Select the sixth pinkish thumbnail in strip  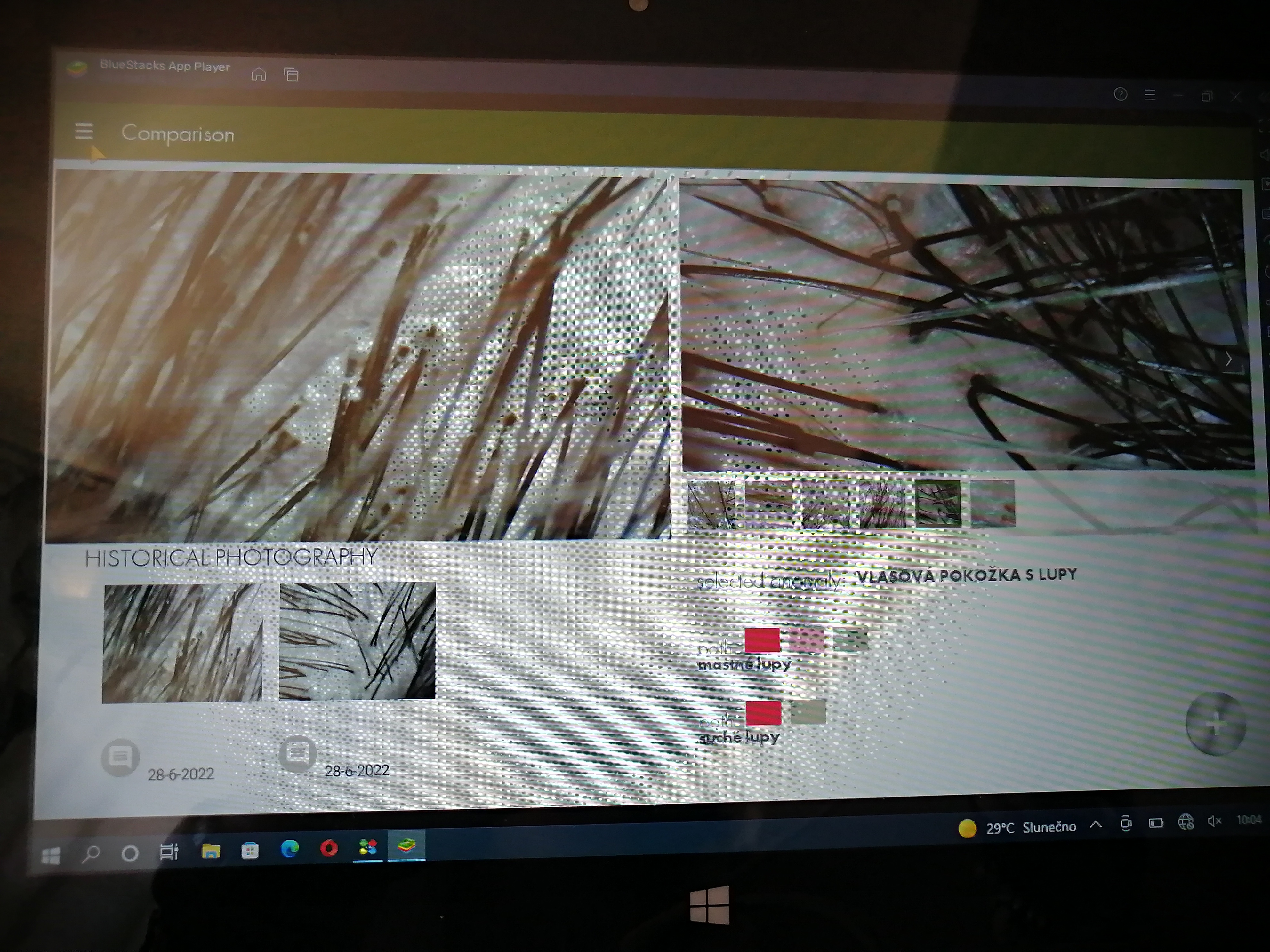[x=993, y=503]
